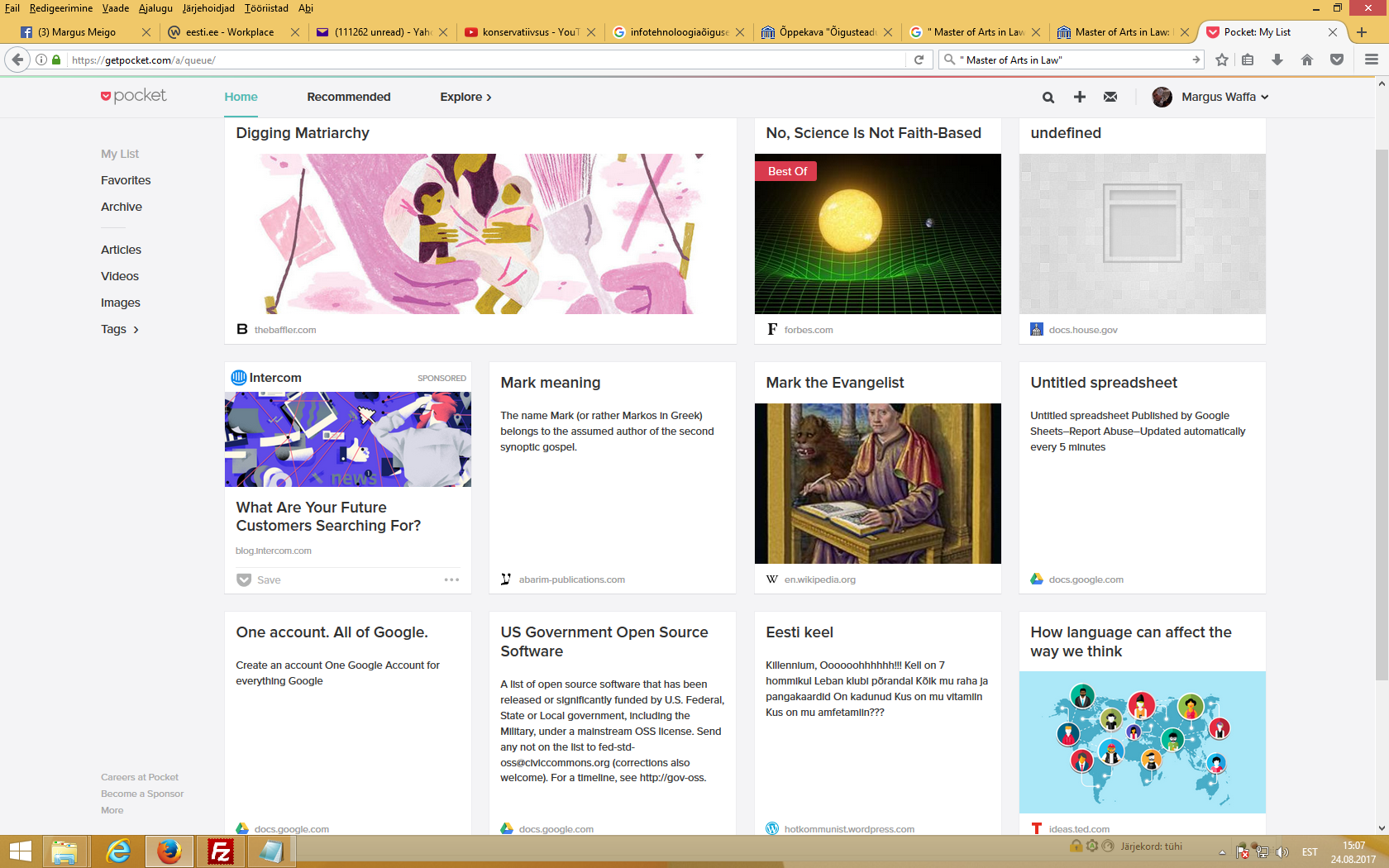This screenshot has width=1389, height=868.
Task: Launch Internet Explorer from taskbar
Action: pyautogui.click(x=118, y=851)
